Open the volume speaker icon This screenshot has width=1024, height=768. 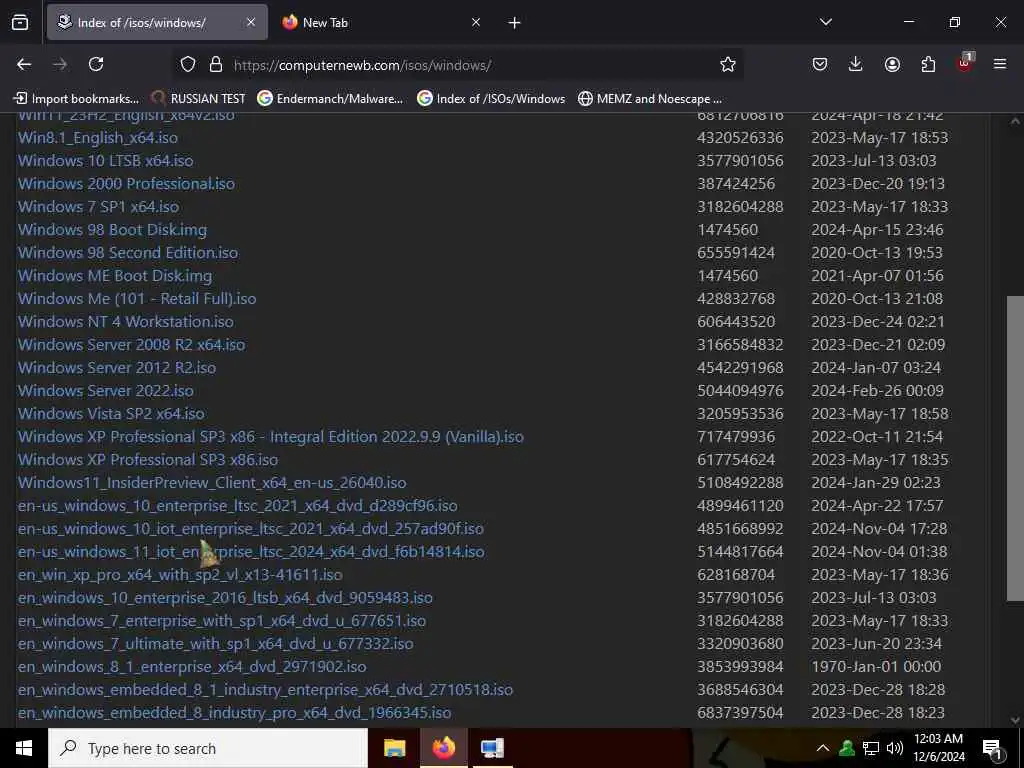(x=895, y=748)
